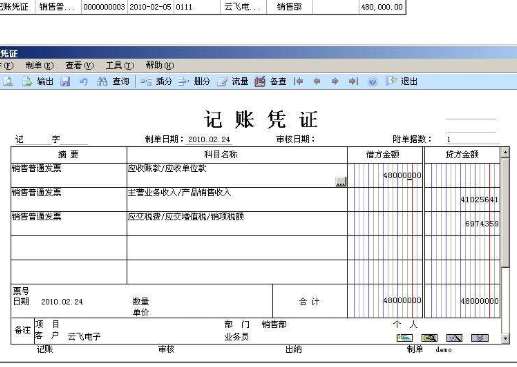Select the 主营业务收入/产品销售收入 account cell
This screenshot has width=517, height=367.
pyautogui.click(x=237, y=199)
